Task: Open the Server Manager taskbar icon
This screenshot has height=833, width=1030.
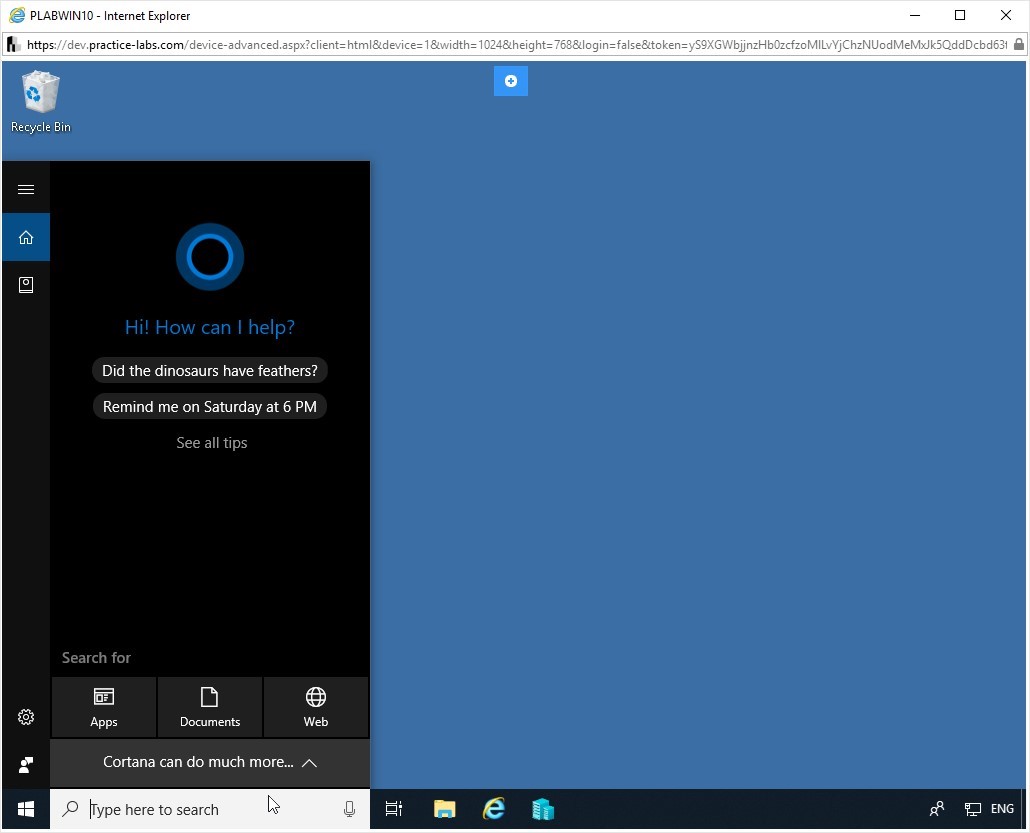Action: coord(543,809)
